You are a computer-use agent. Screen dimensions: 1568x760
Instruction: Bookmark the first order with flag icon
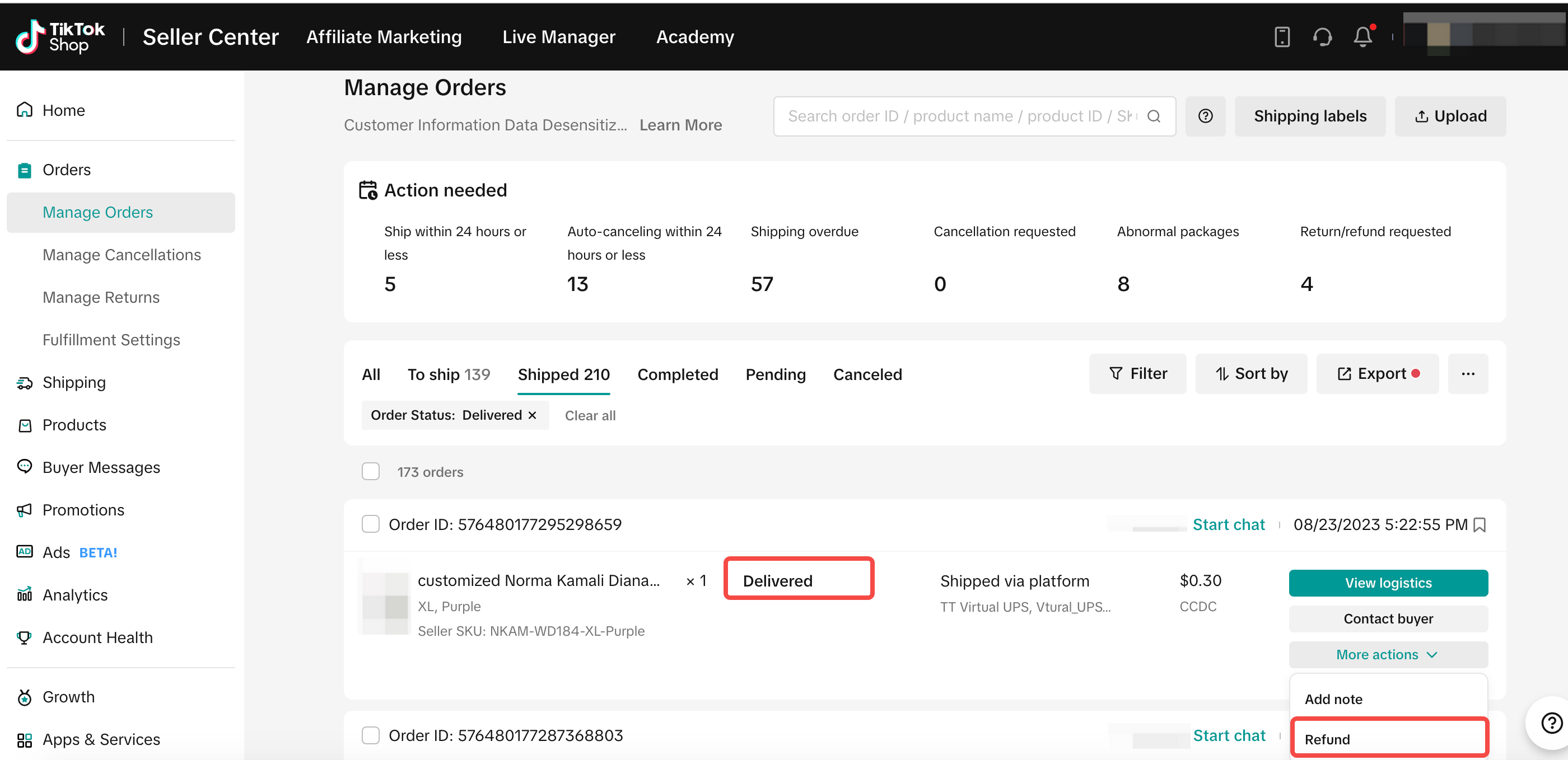1480,524
